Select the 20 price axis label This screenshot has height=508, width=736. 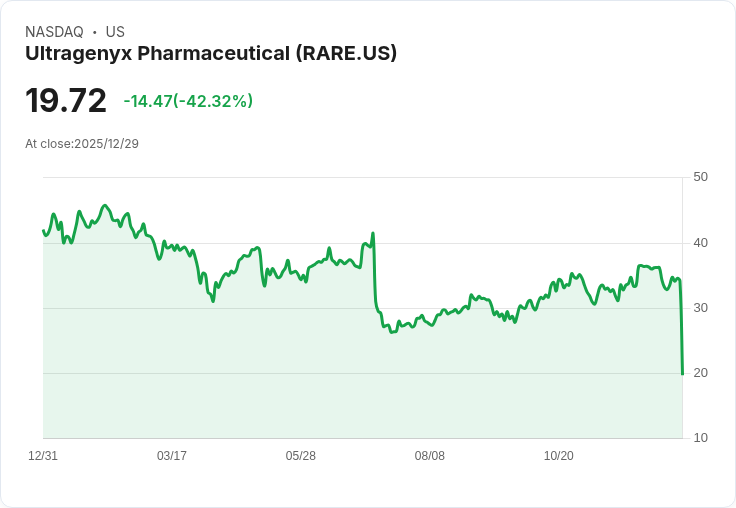(x=701, y=372)
